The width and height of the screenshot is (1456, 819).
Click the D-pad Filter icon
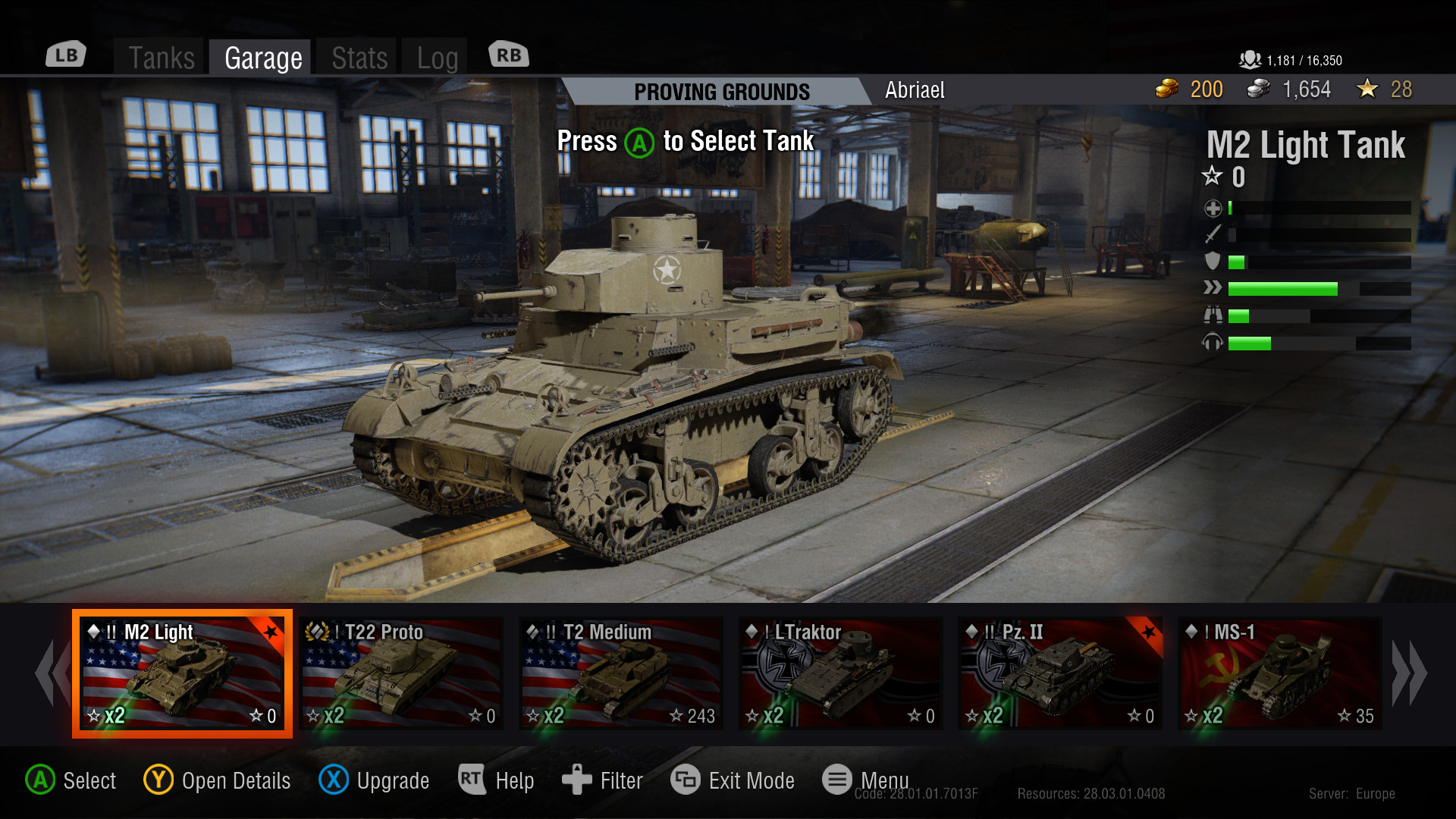click(577, 780)
